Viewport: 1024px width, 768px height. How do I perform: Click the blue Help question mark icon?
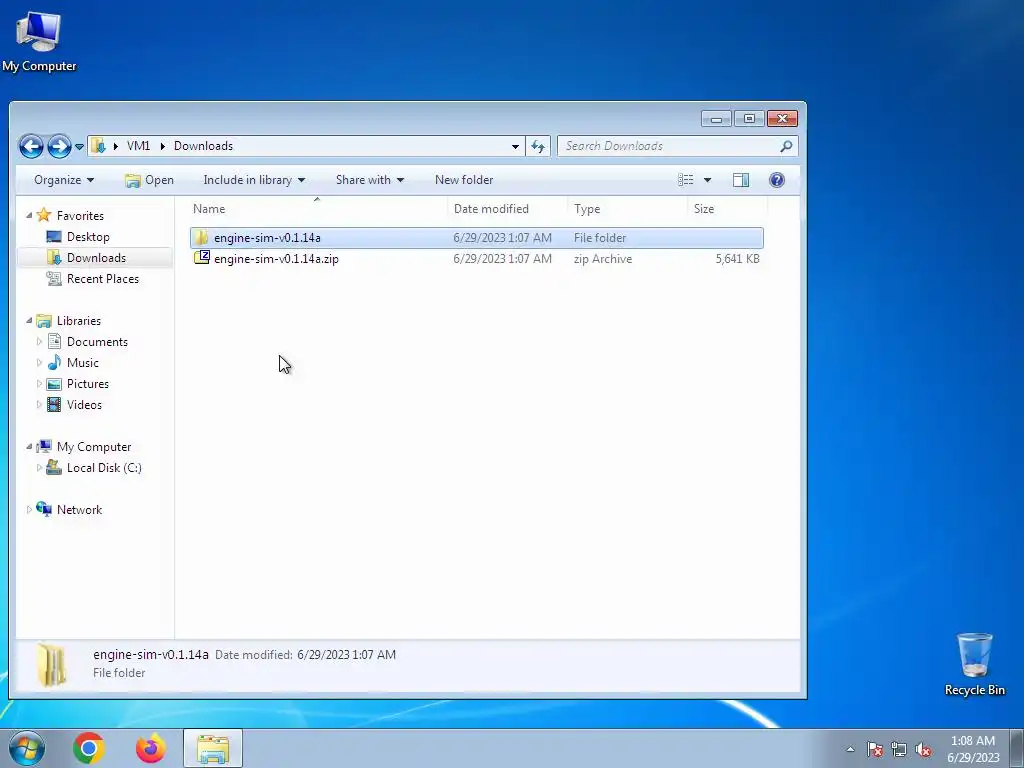pyautogui.click(x=776, y=180)
